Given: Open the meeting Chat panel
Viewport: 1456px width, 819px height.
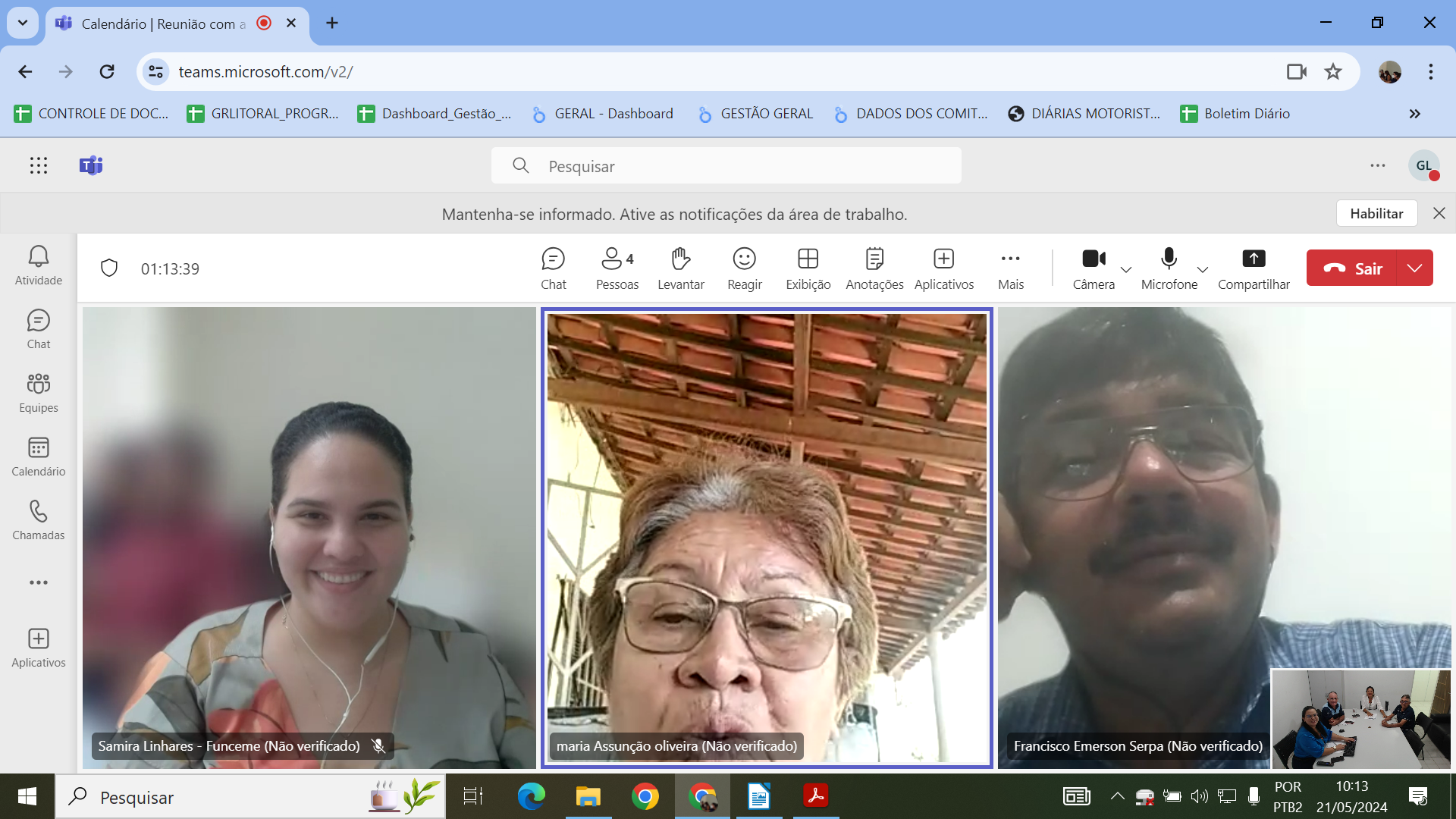Looking at the screenshot, I should click(553, 268).
